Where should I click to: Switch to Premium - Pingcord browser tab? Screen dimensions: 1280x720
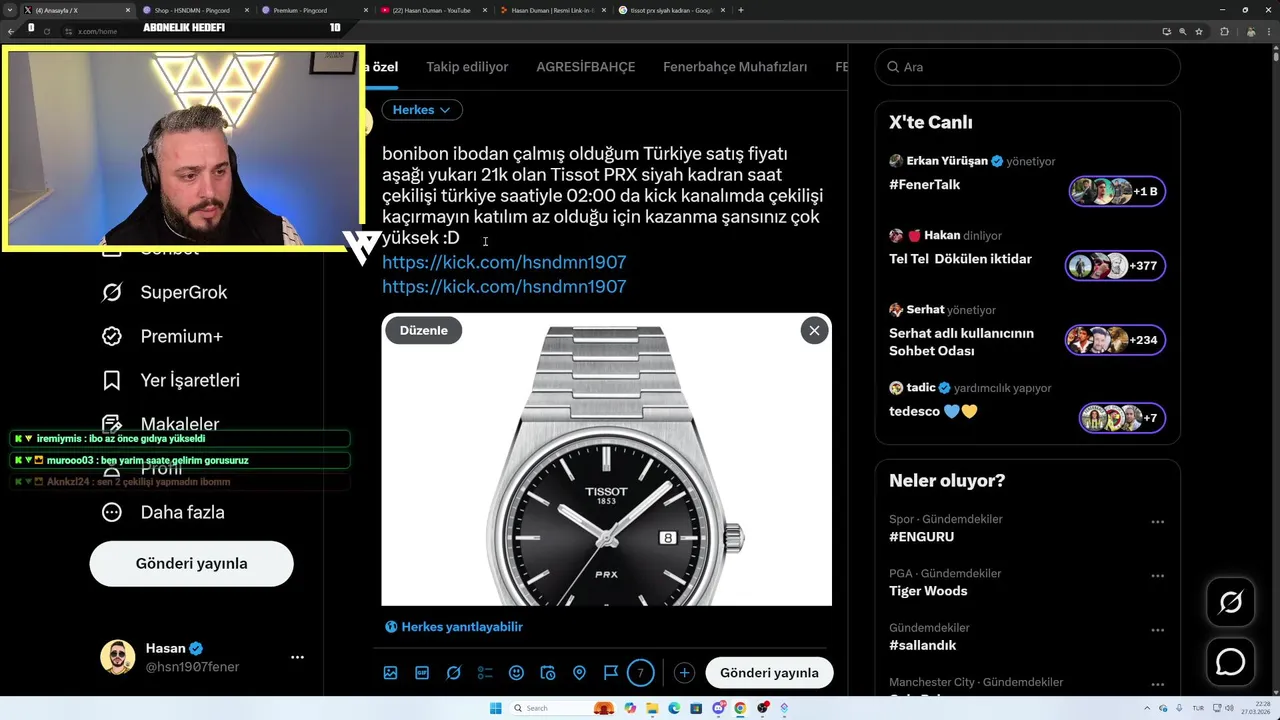click(313, 10)
